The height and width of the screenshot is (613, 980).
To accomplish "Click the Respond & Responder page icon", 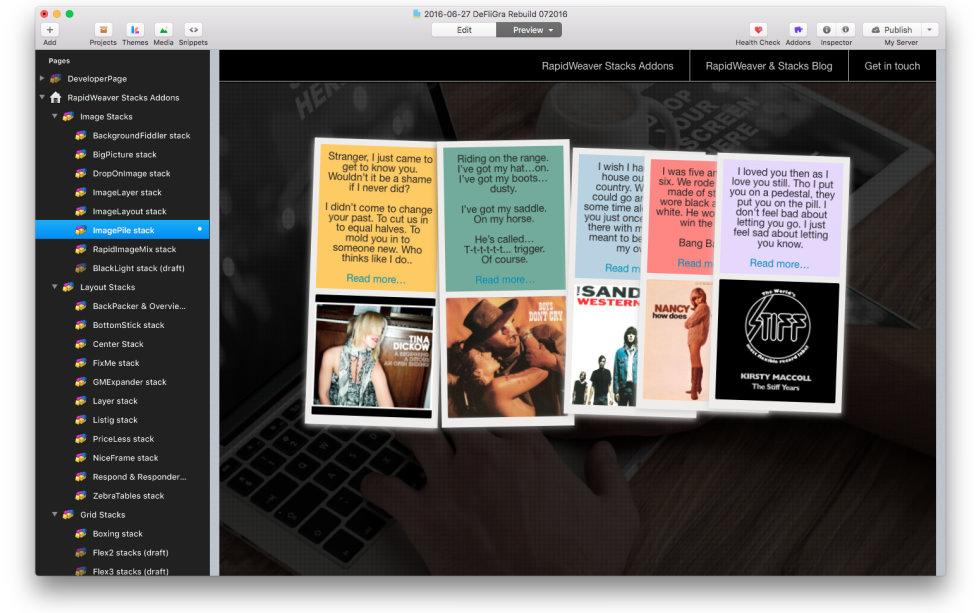I will tap(81, 477).
